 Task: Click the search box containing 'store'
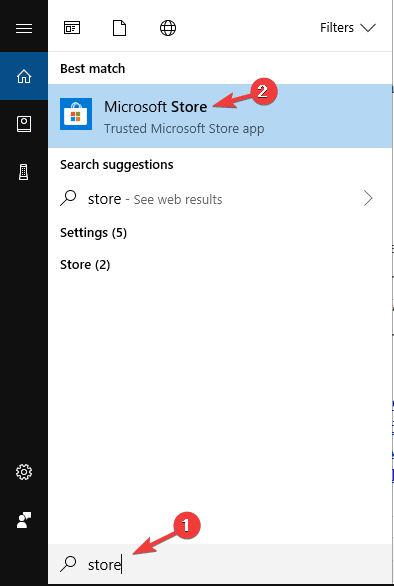click(220, 564)
